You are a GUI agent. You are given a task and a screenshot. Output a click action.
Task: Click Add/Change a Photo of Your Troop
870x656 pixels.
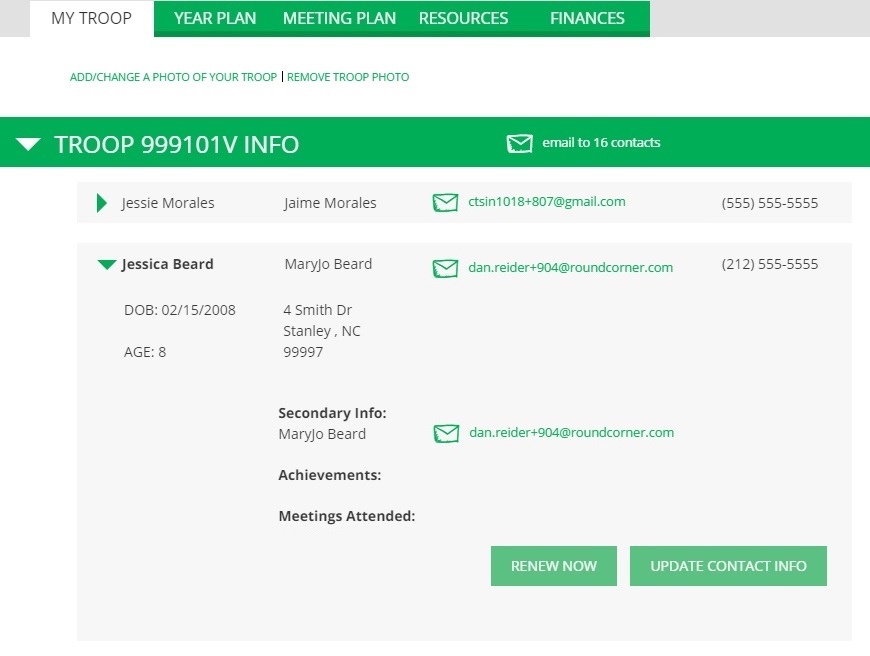point(173,77)
